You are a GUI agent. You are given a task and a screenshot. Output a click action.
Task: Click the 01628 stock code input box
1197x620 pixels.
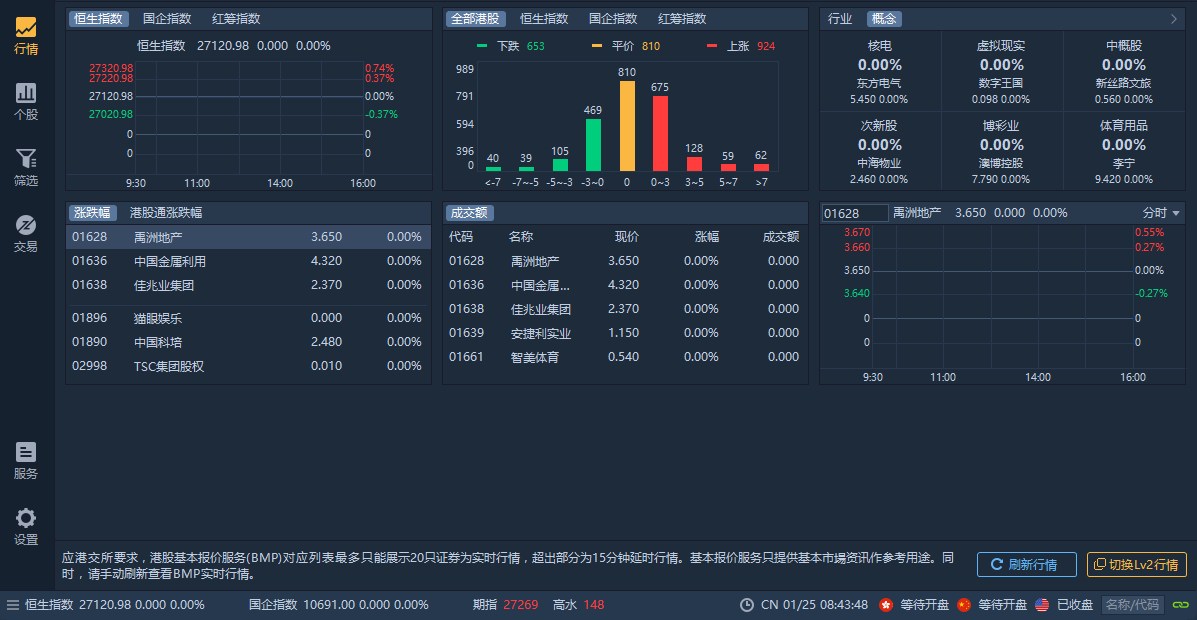855,213
